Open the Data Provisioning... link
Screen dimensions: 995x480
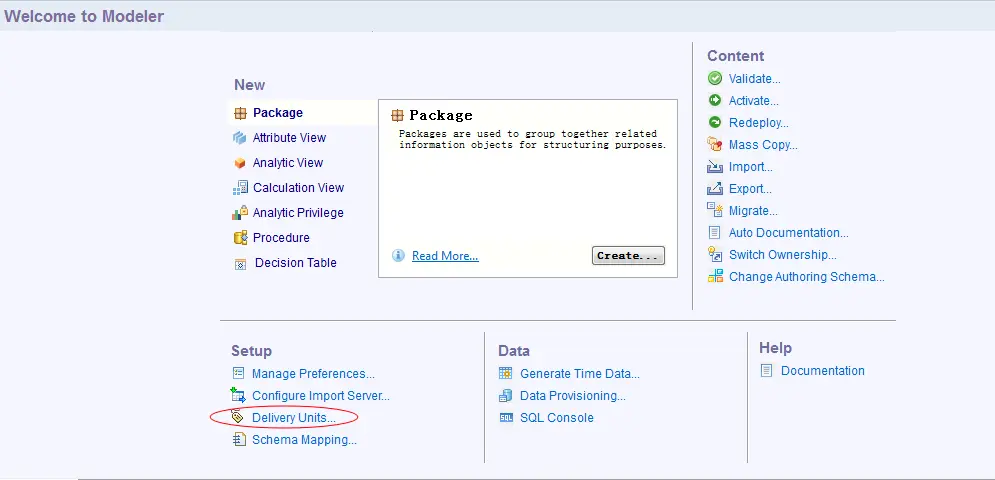pos(572,396)
